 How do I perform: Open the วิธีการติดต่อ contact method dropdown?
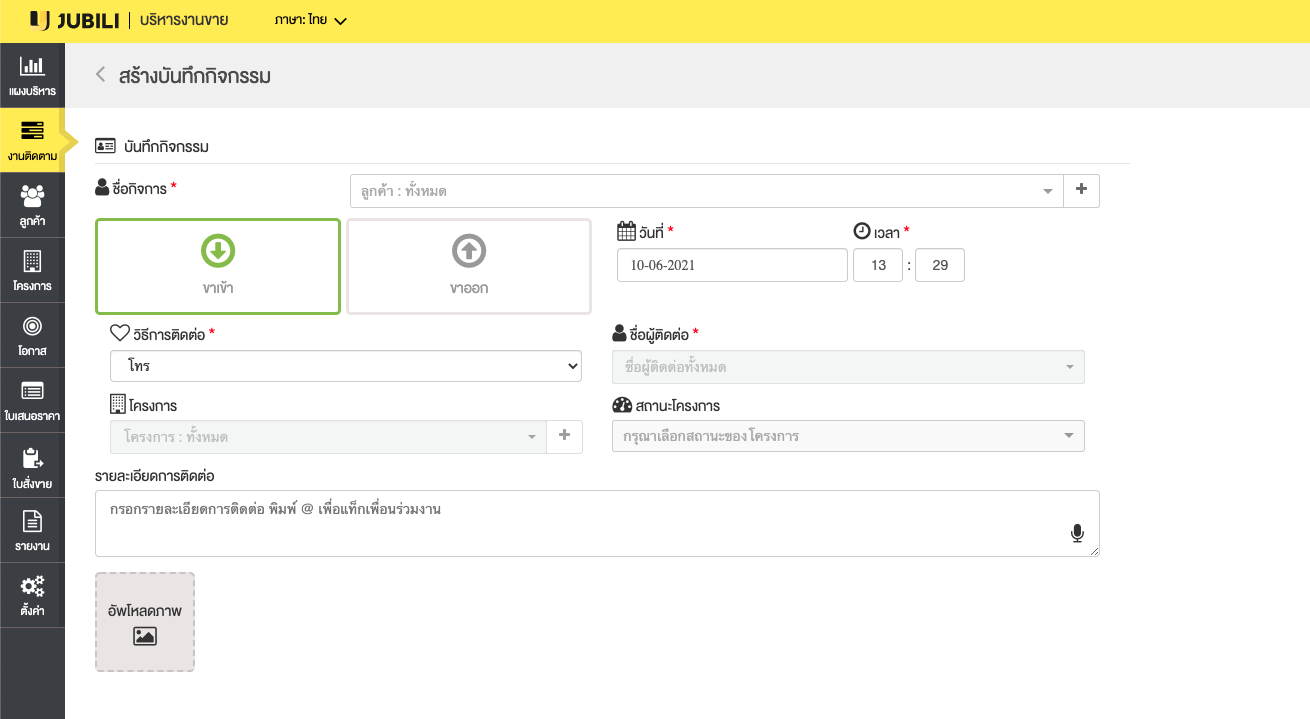345,367
